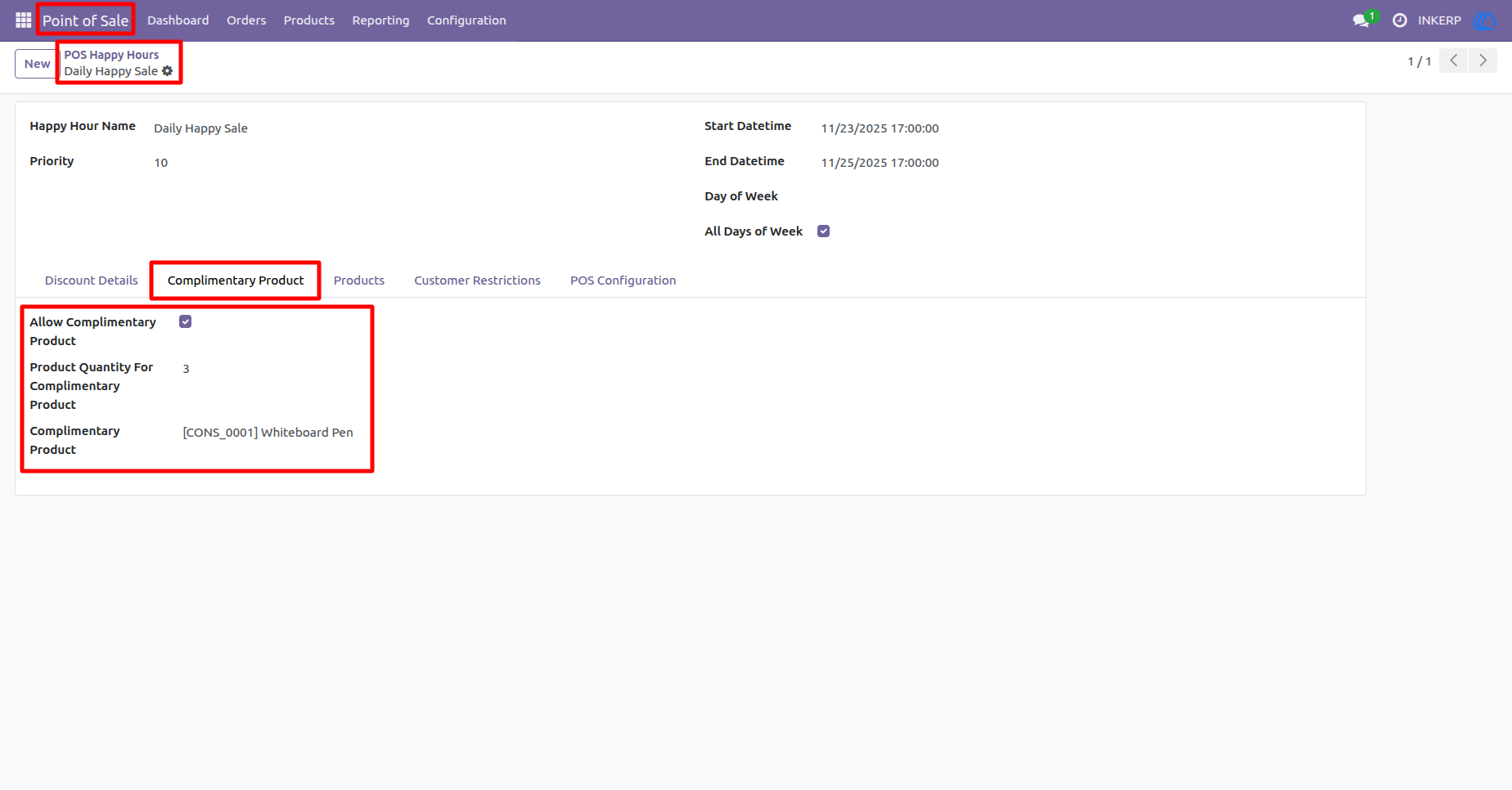Click the Point of Sale app title
This screenshot has height=790, width=1512.
(86, 20)
